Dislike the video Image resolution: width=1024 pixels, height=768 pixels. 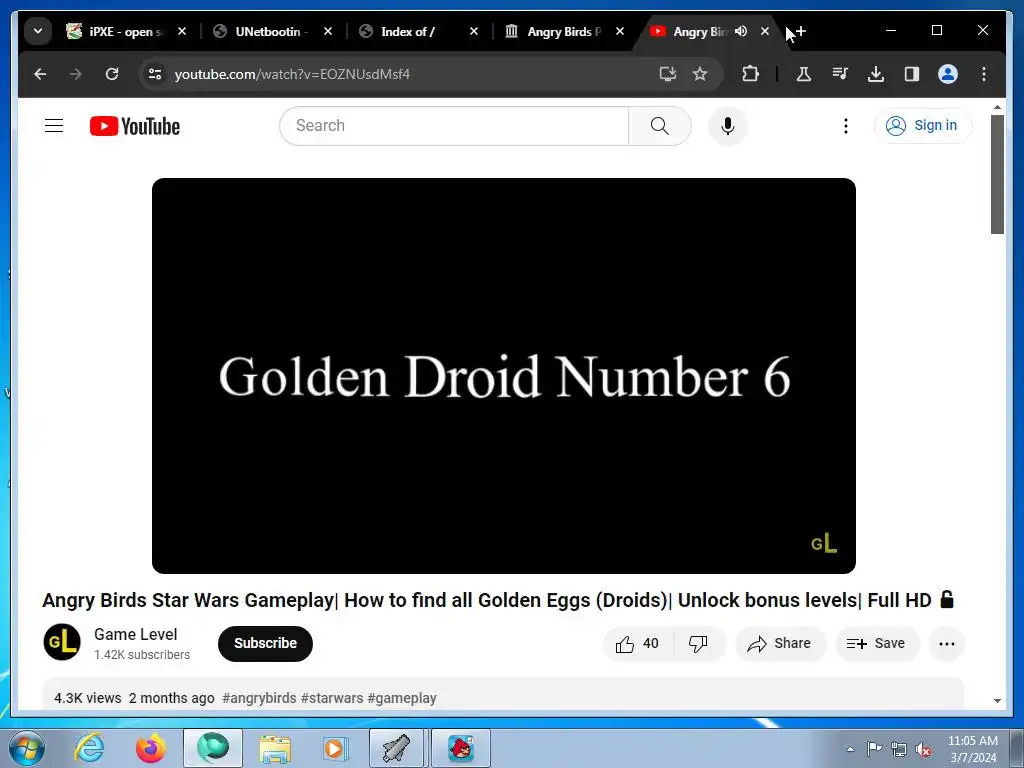698,644
